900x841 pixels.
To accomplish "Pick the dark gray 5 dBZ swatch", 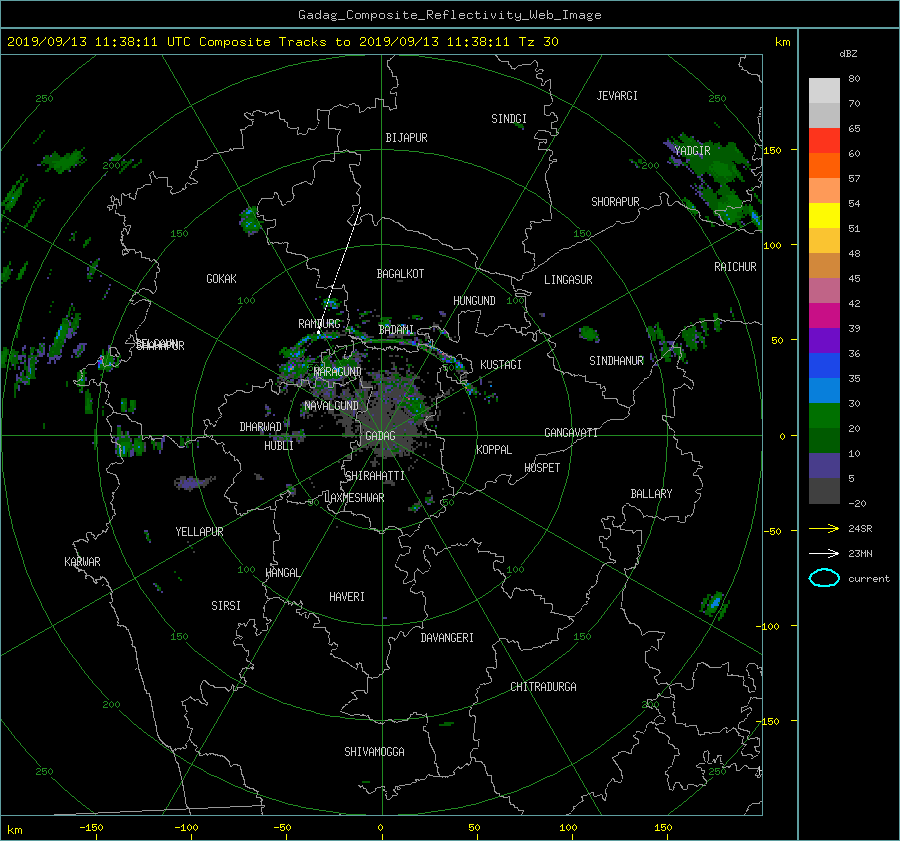I will click(824, 490).
